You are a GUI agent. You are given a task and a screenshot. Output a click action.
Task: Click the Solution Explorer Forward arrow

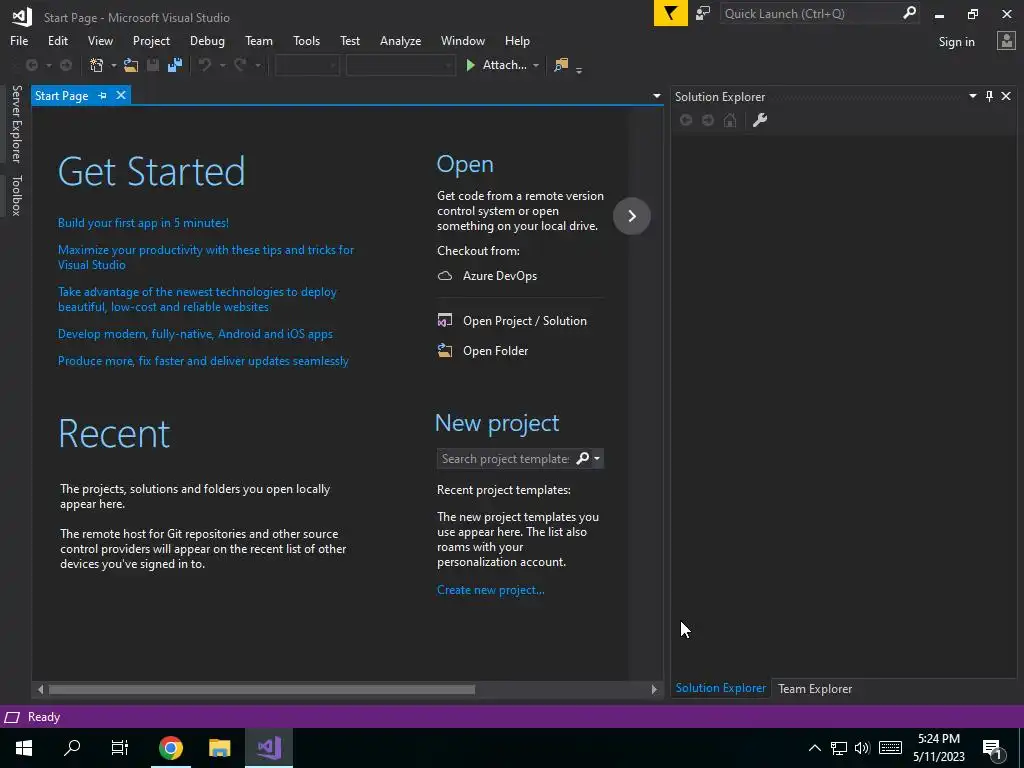pyautogui.click(x=708, y=120)
